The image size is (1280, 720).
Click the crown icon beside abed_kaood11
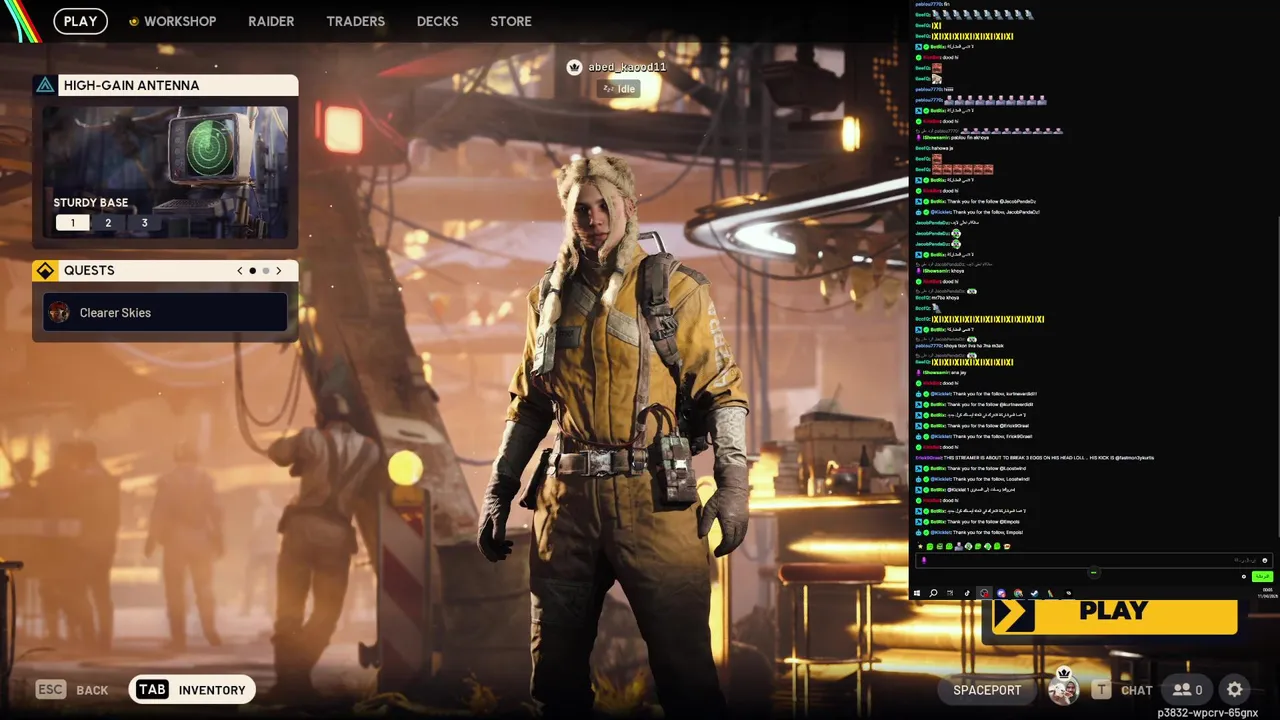click(574, 67)
